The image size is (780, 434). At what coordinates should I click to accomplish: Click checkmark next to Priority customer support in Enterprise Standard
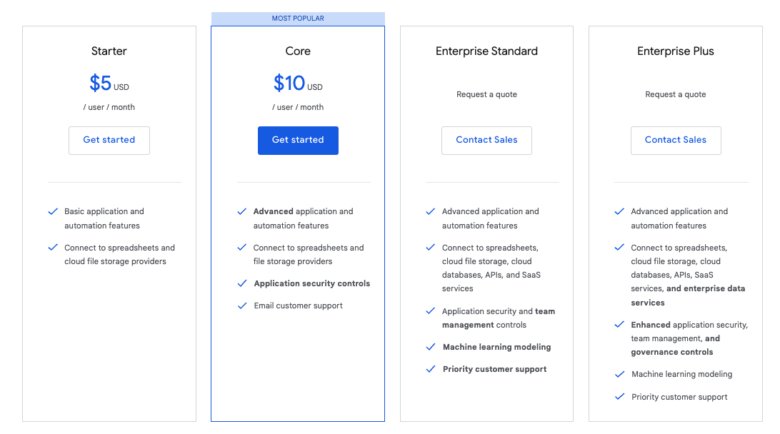click(430, 369)
